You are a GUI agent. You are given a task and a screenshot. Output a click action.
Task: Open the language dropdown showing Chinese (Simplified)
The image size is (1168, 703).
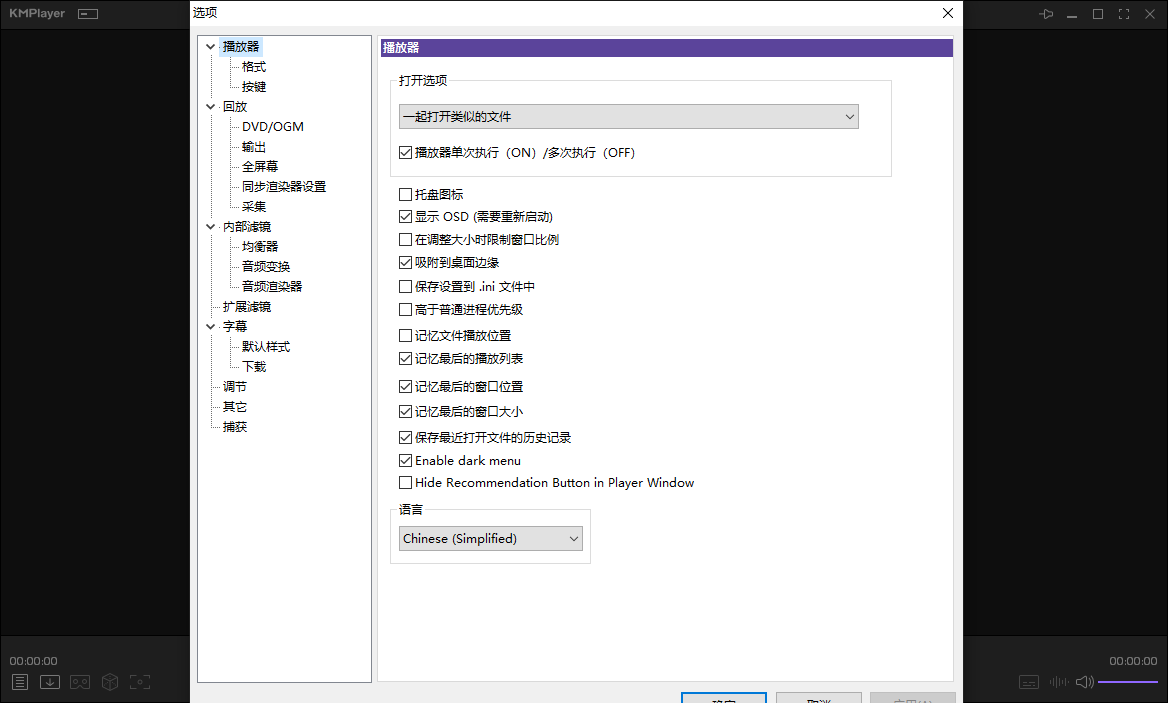point(490,538)
